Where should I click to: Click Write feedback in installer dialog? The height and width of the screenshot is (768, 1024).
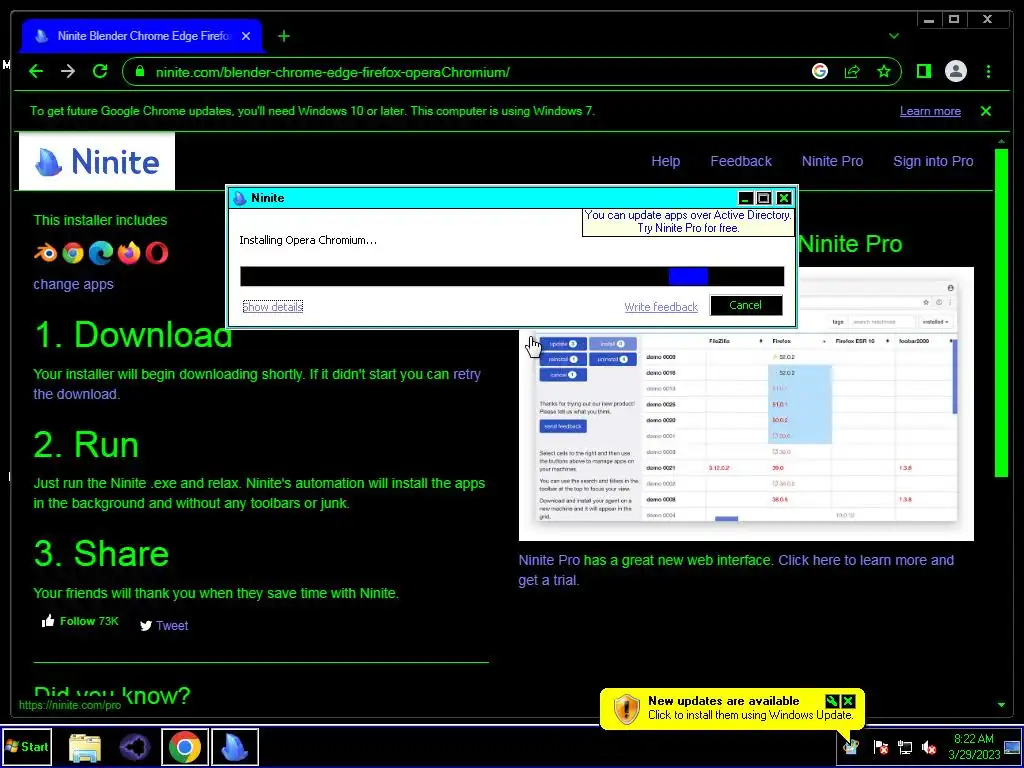pos(661,307)
